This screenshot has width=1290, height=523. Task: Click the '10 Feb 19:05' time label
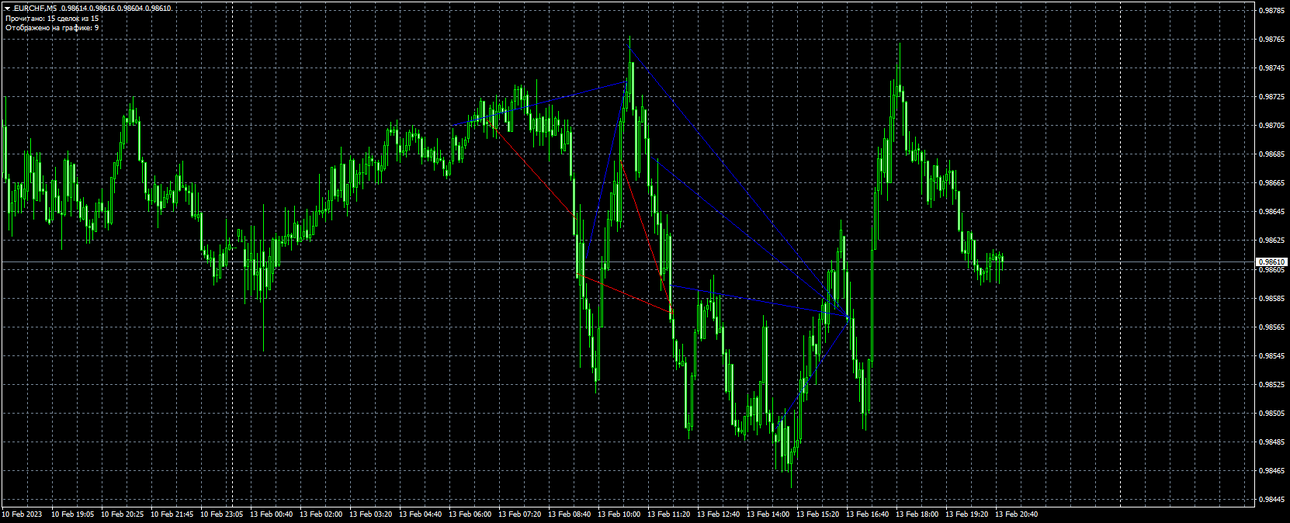pos(72,514)
